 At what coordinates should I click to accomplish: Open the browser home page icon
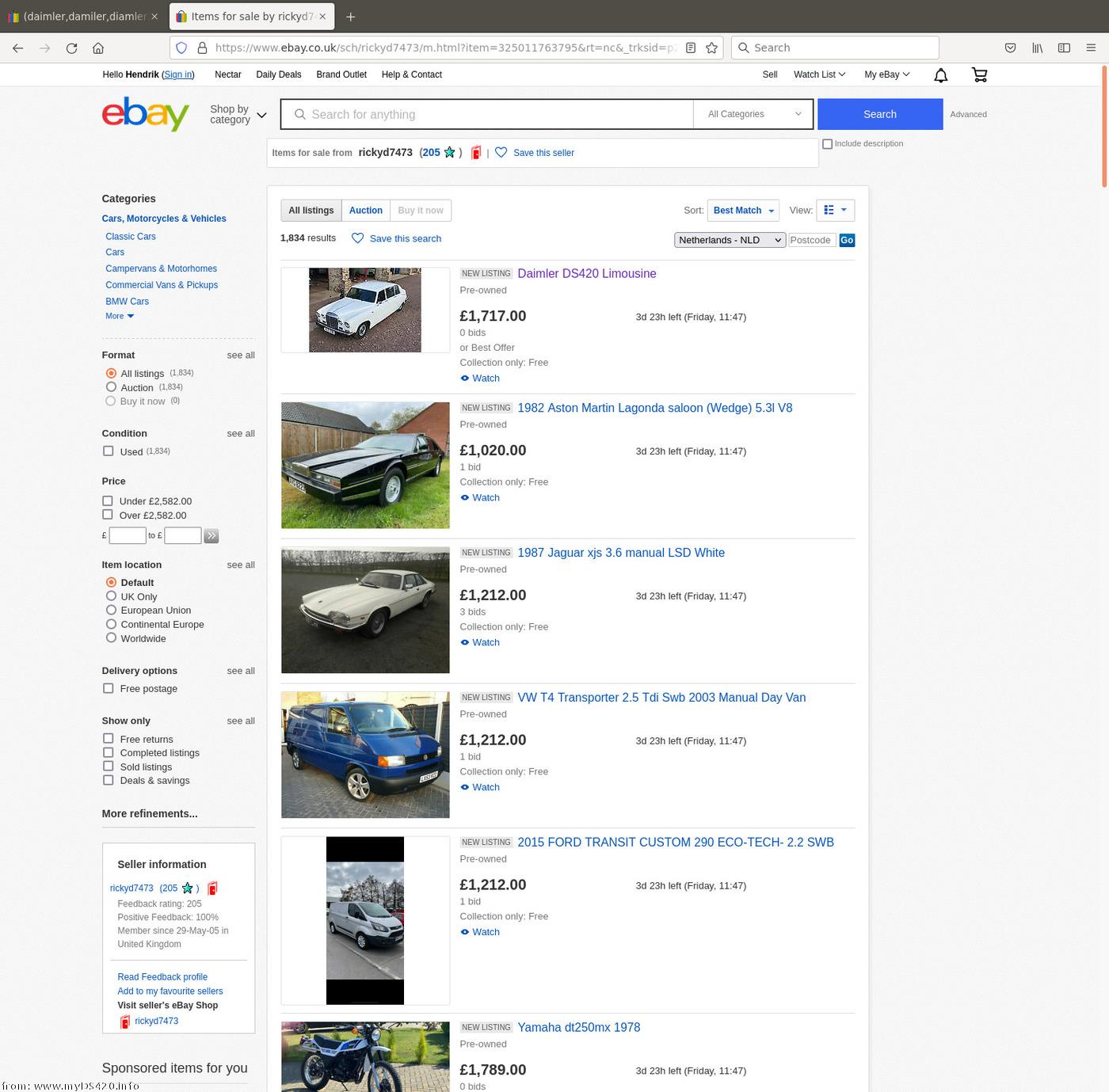(98, 48)
